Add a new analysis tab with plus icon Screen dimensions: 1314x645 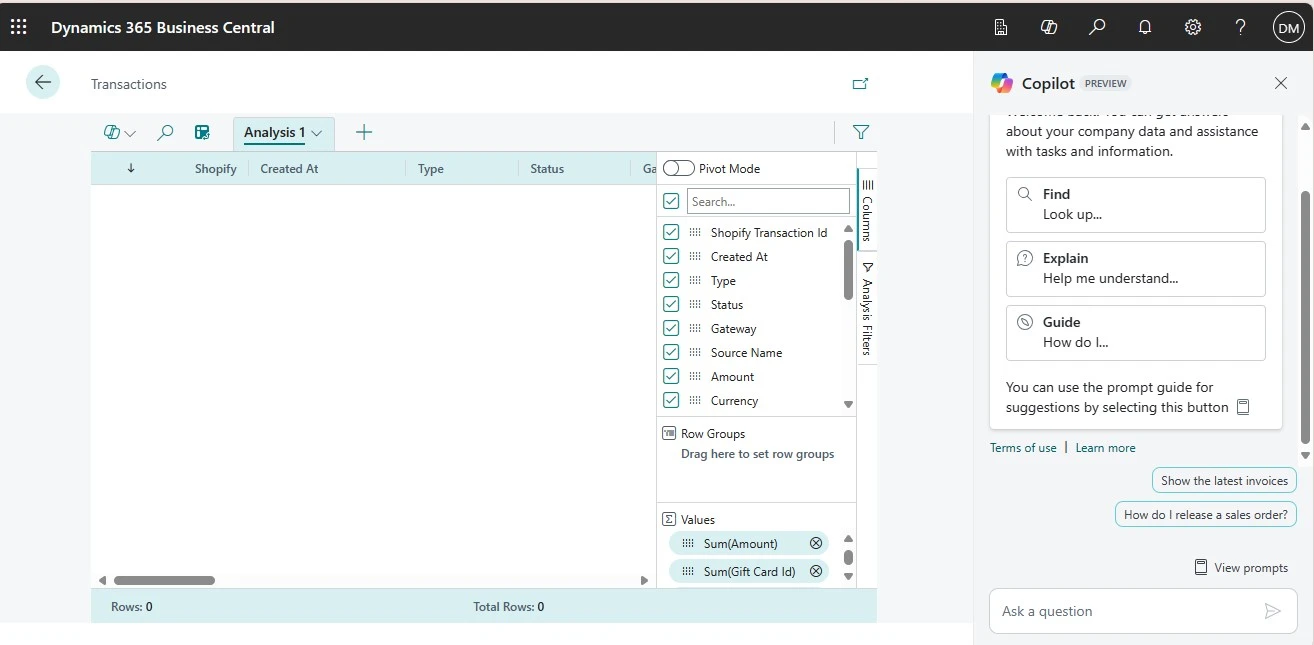pos(364,132)
